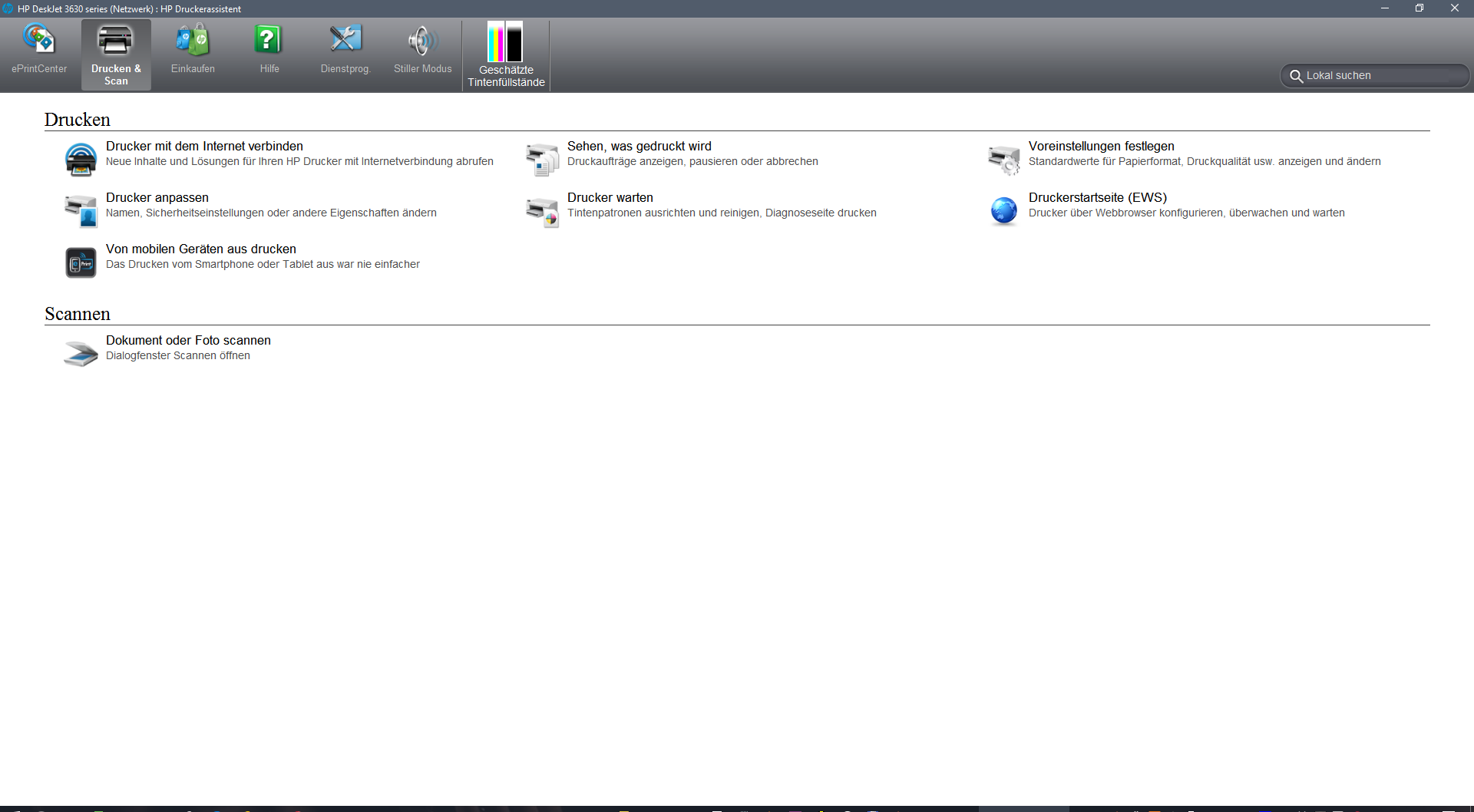Select the Drucken & Scan toolbar icon
Image resolution: width=1474 pixels, height=812 pixels.
tap(115, 40)
